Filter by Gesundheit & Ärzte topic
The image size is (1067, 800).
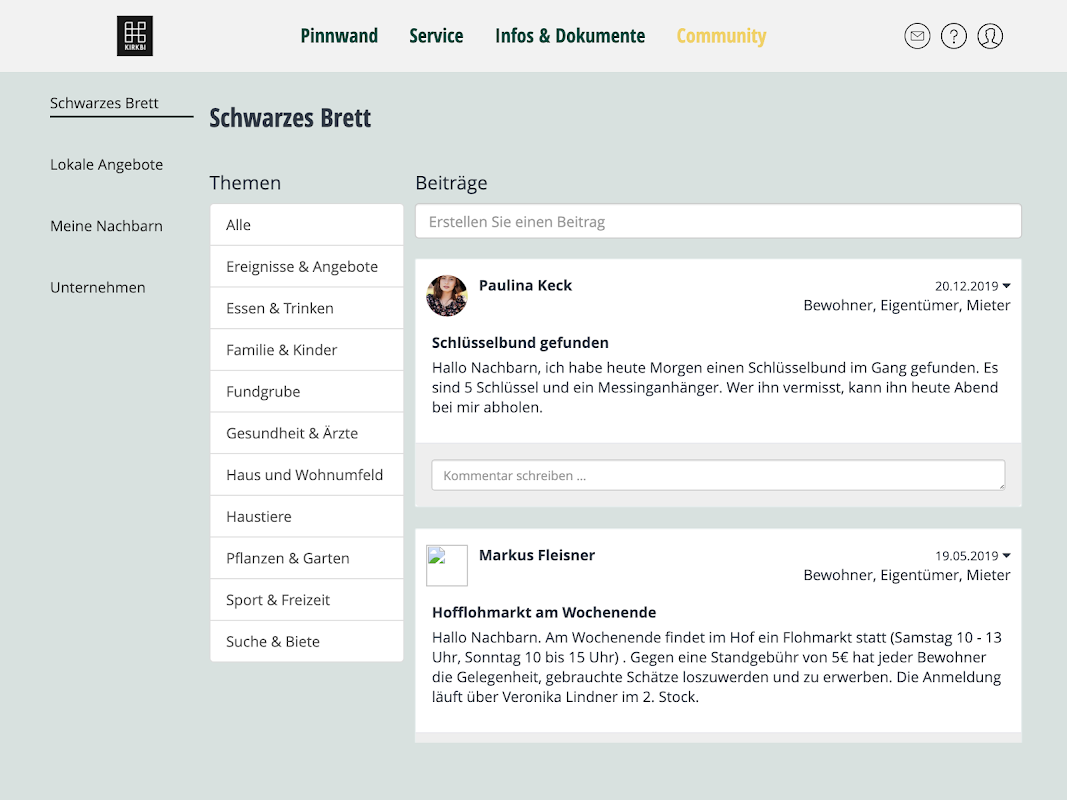(x=307, y=433)
